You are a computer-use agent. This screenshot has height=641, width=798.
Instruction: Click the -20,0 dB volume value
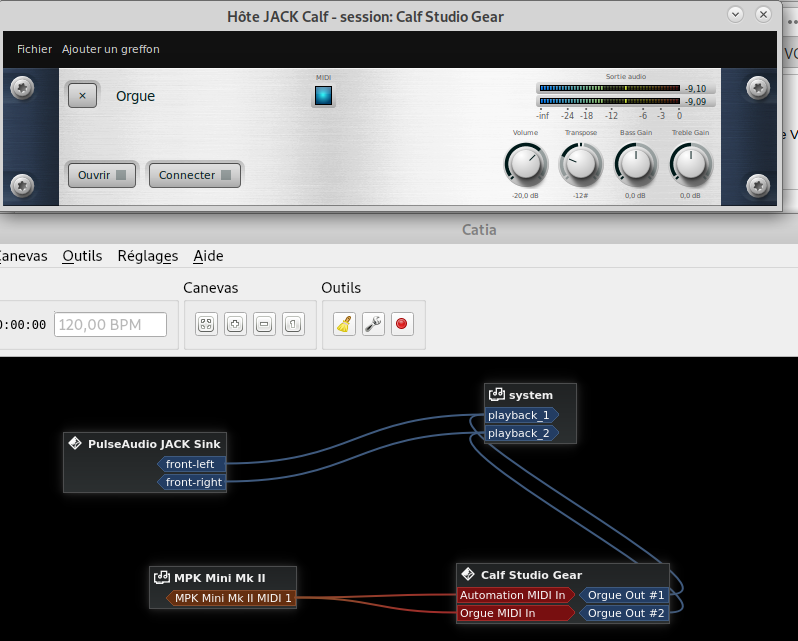point(525,195)
